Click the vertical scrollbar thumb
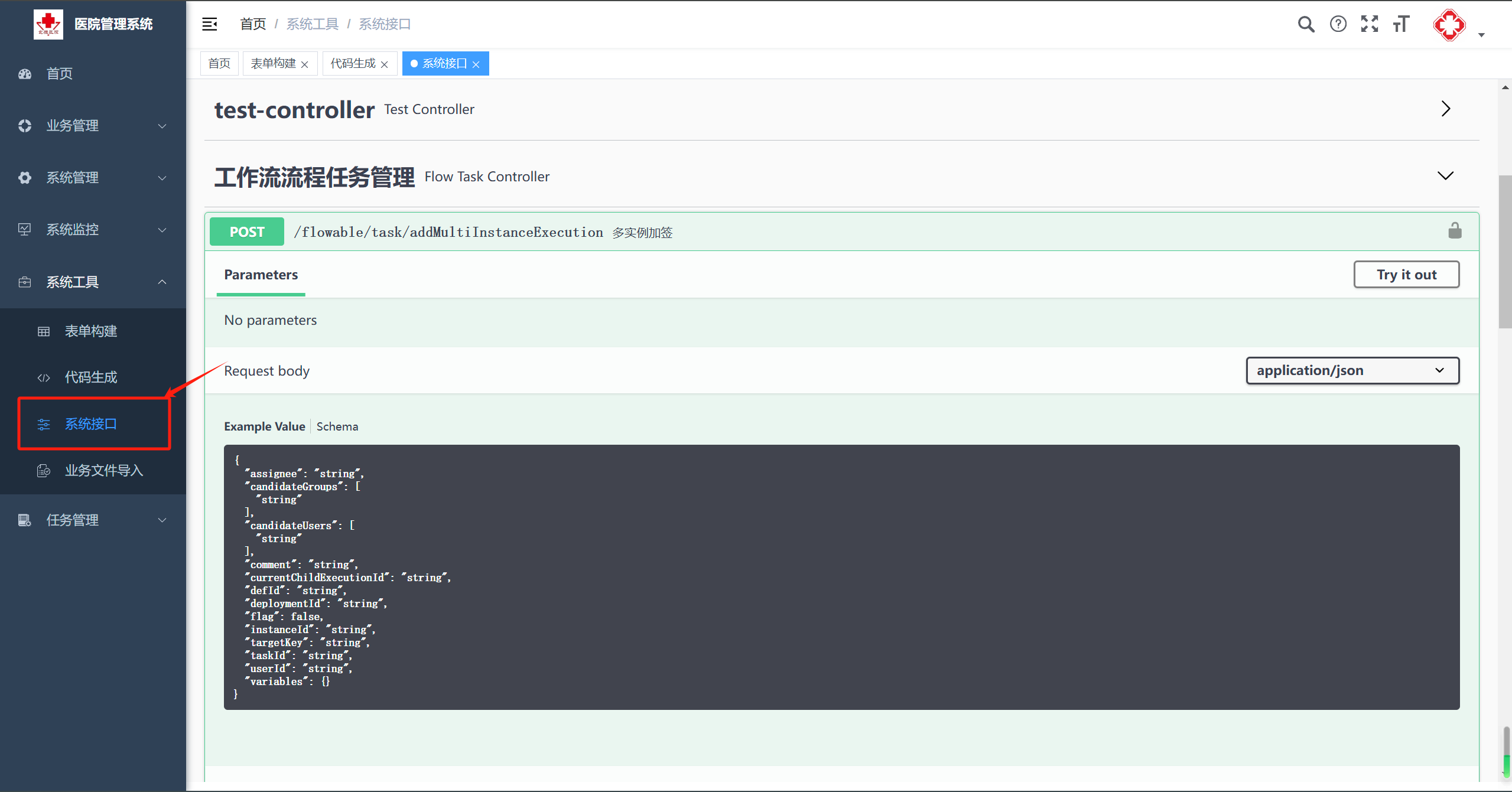1512x792 pixels. pyautogui.click(x=1505, y=251)
